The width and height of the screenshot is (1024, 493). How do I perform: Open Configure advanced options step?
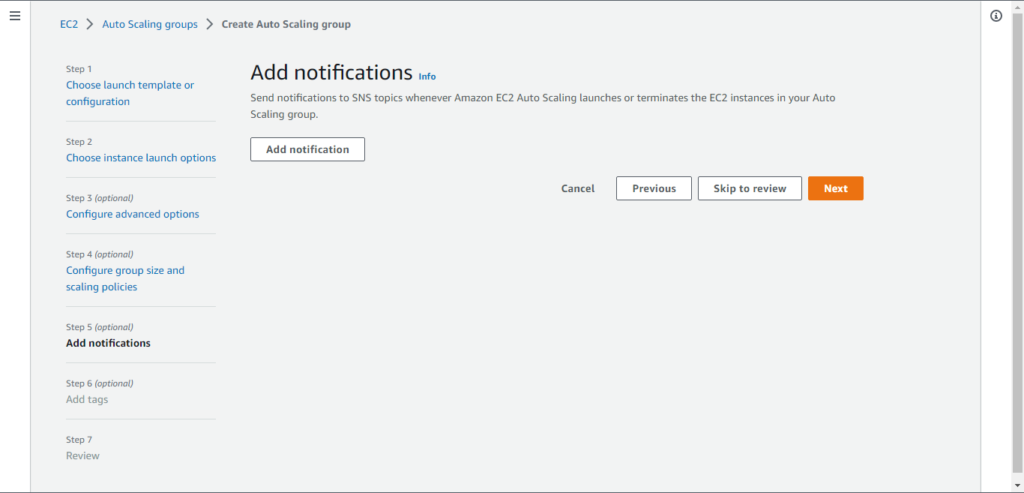[x=133, y=214]
